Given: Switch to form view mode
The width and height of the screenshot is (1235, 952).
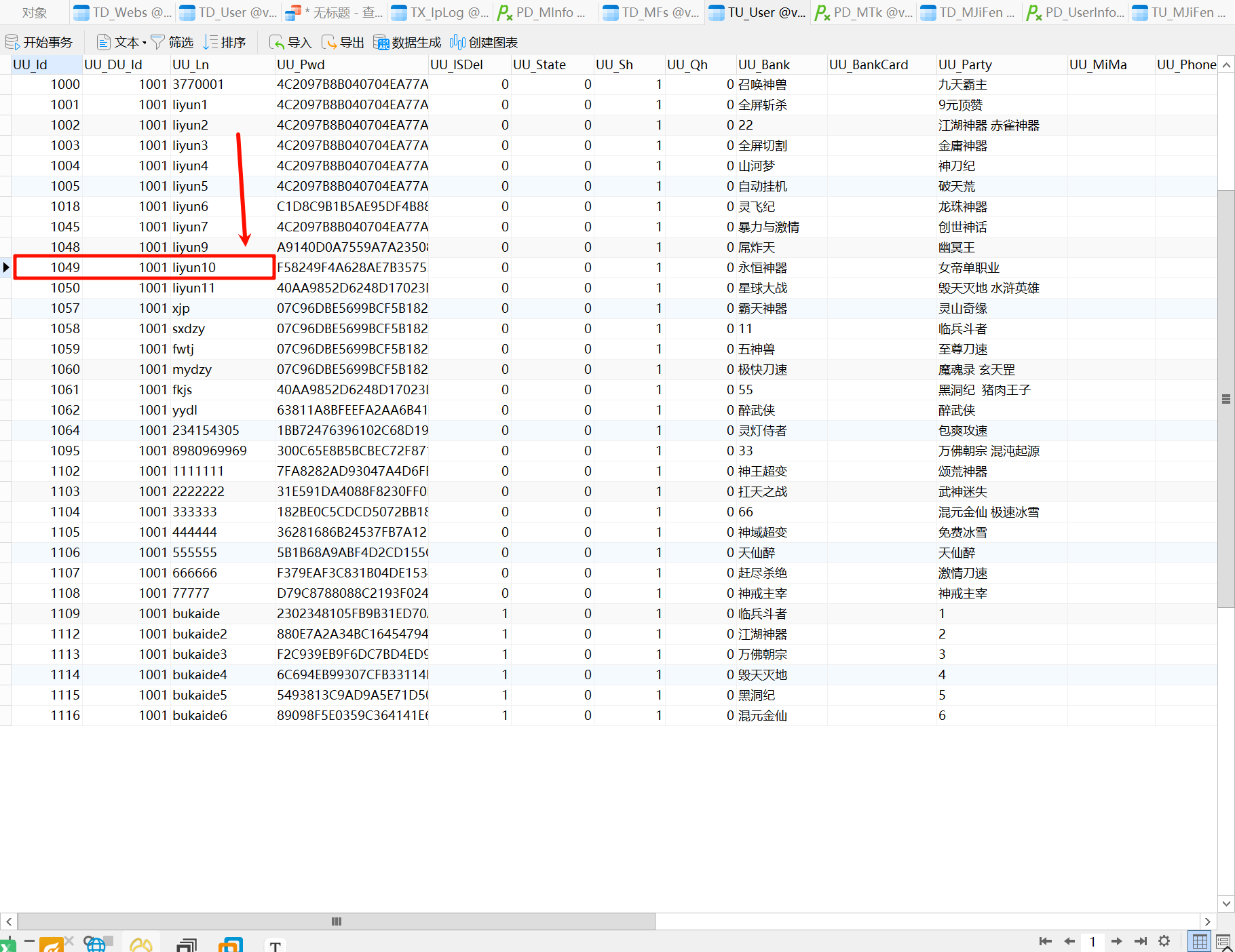Looking at the screenshot, I should [x=1223, y=941].
